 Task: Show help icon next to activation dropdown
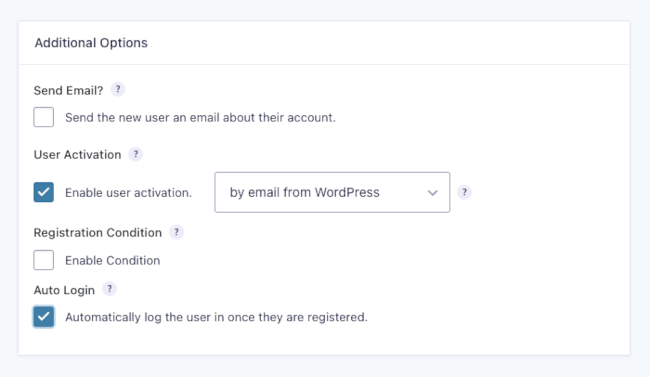464,192
